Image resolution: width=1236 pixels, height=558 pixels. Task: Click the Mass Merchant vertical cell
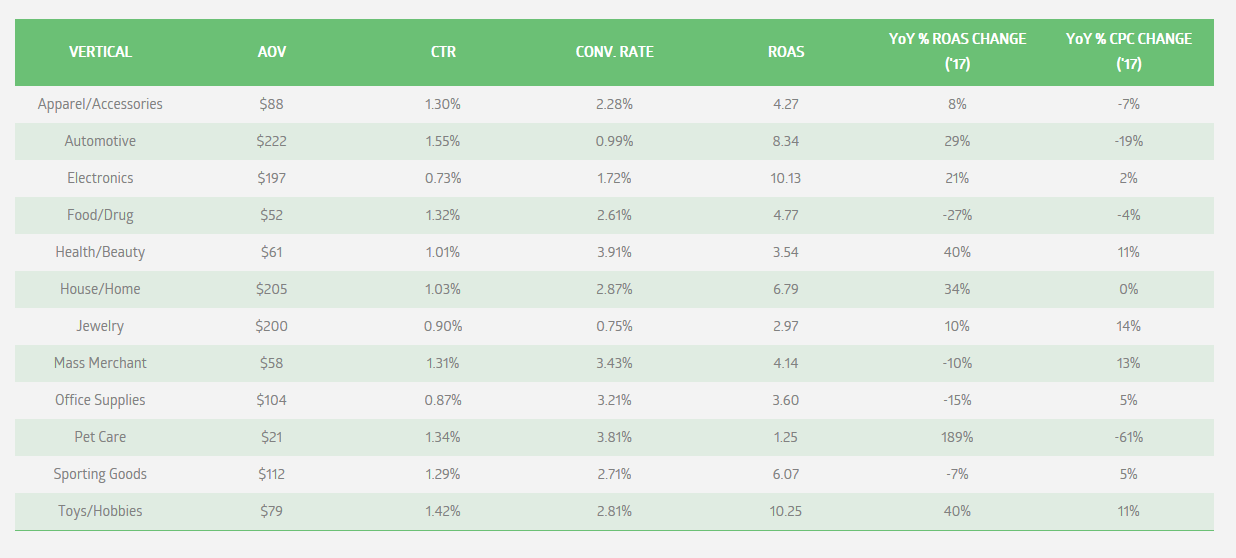click(x=100, y=363)
